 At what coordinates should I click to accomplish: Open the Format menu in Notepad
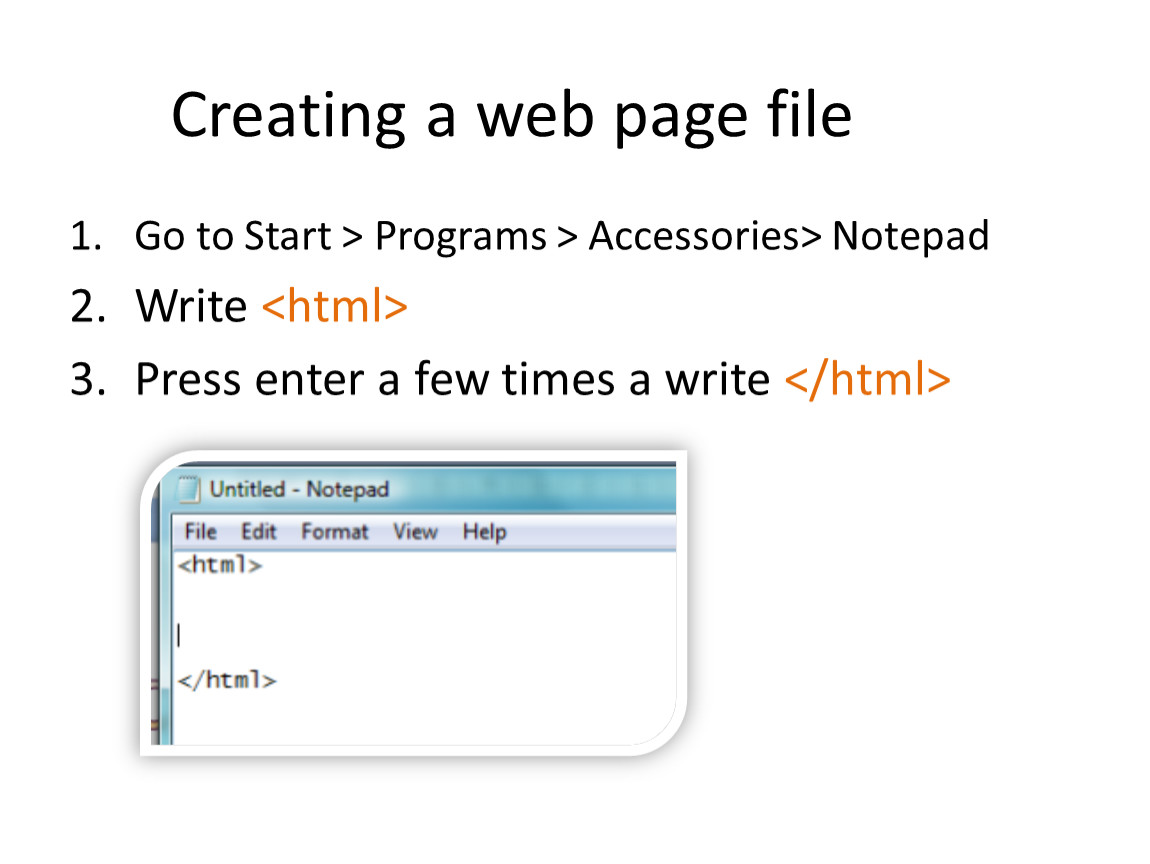pyautogui.click(x=334, y=531)
